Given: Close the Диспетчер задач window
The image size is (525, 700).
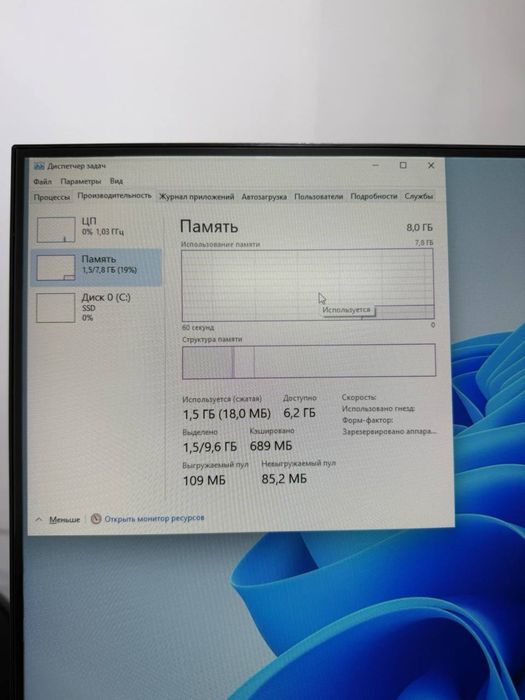Looking at the screenshot, I should [431, 165].
